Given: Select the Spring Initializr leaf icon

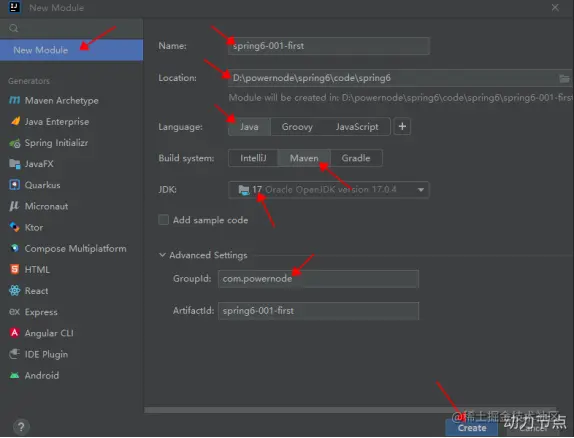Looking at the screenshot, I should coord(15,143).
